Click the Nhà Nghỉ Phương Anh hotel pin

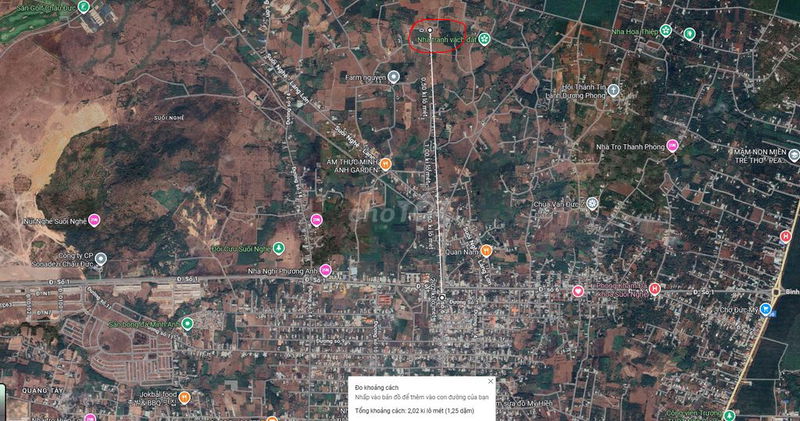(325, 269)
